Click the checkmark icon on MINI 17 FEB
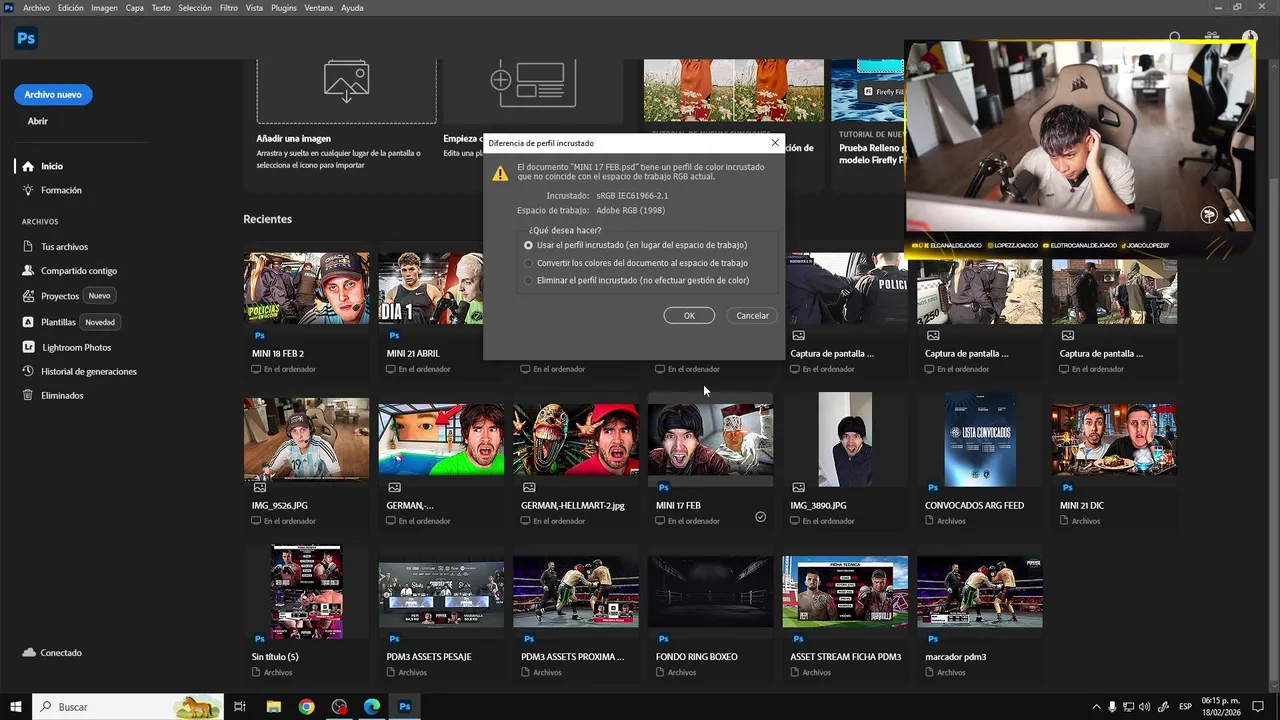 pos(760,517)
